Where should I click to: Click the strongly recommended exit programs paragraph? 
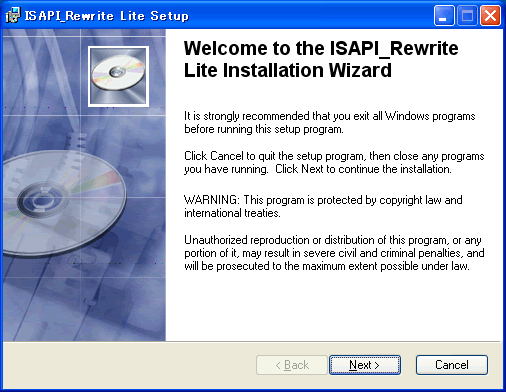330,122
